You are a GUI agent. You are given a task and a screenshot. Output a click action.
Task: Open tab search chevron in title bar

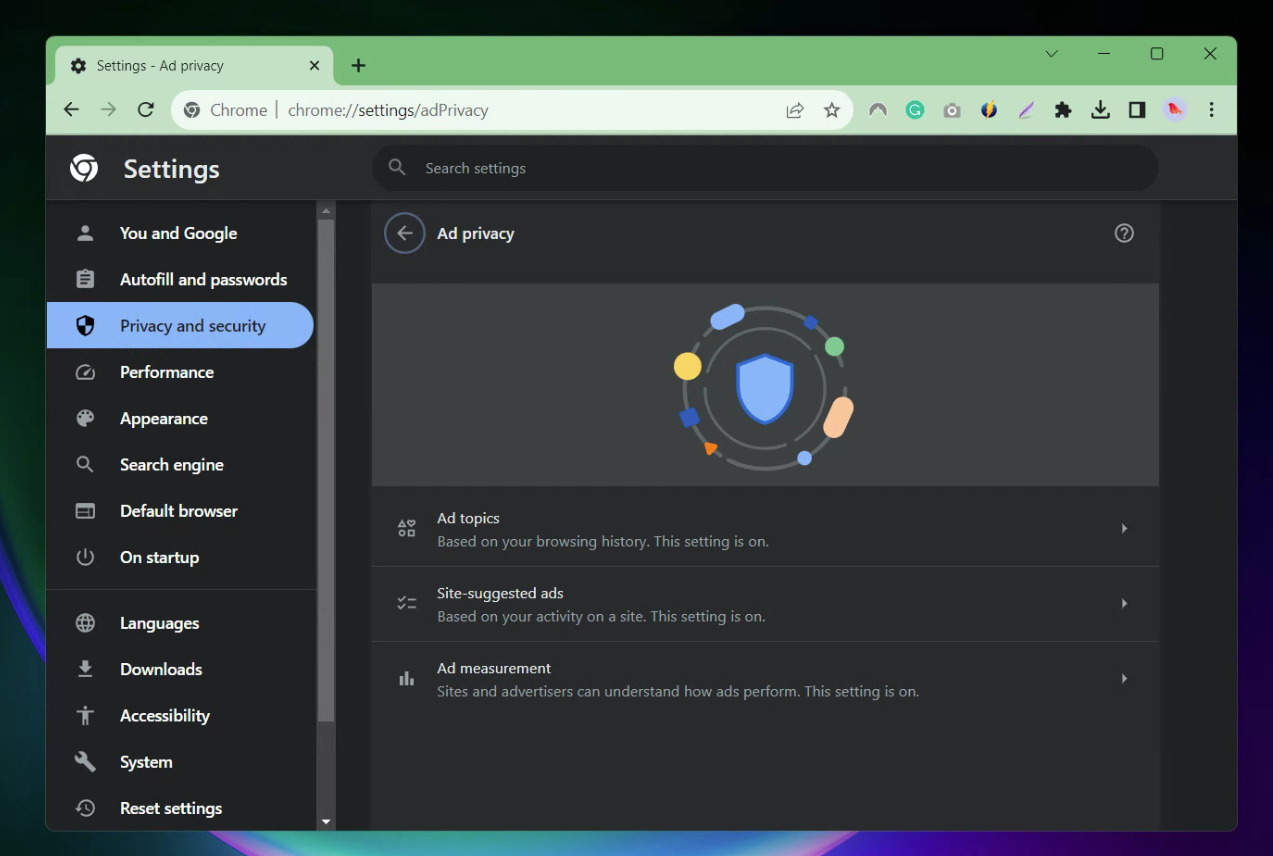[1052, 54]
